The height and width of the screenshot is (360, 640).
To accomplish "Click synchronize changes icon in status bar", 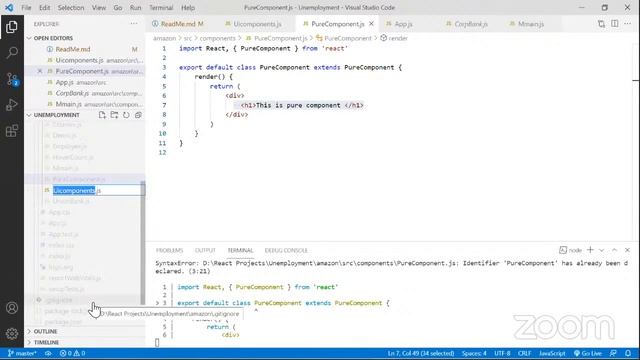I will [x=48, y=353].
